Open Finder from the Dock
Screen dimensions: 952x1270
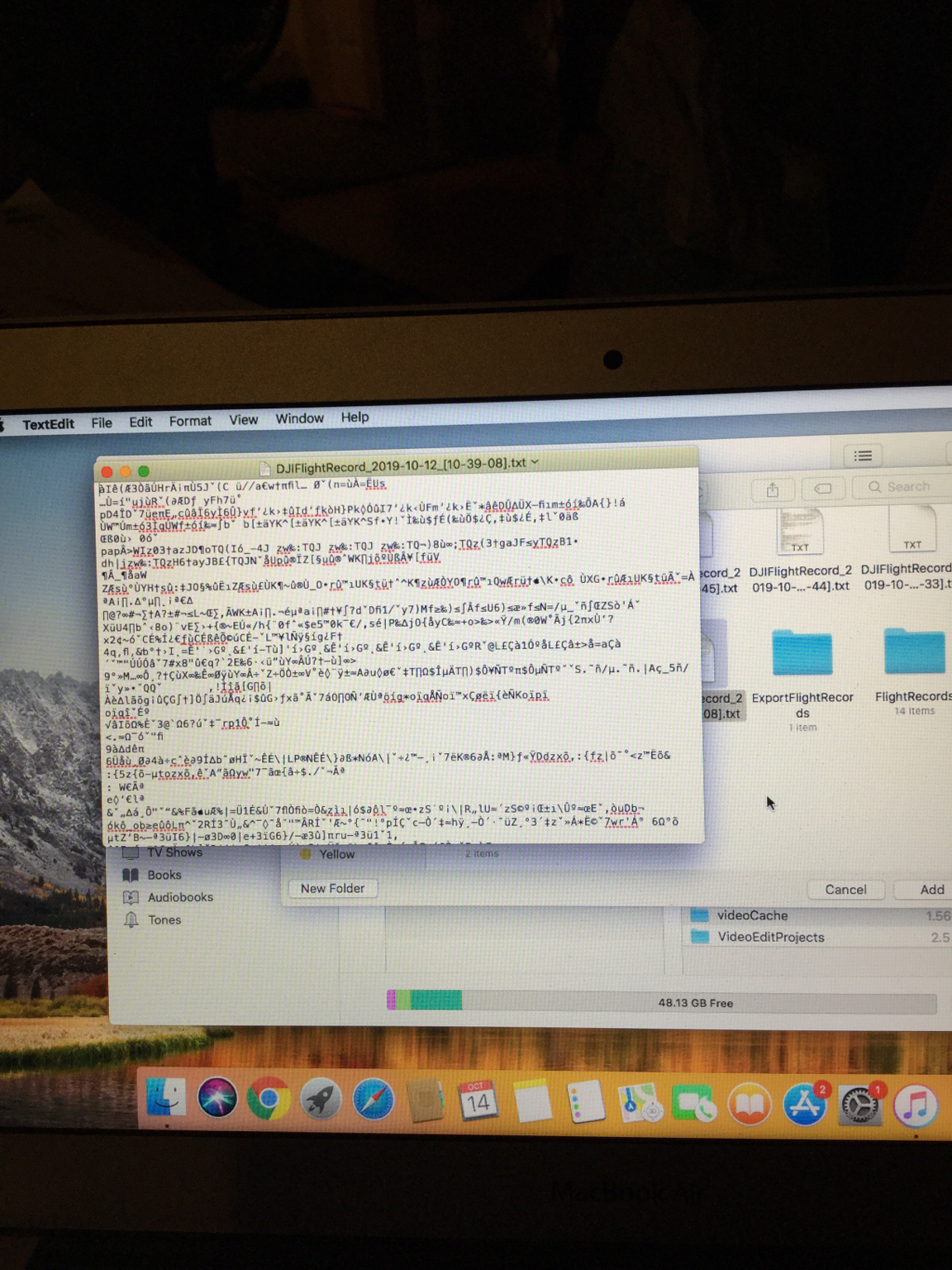(x=166, y=1098)
